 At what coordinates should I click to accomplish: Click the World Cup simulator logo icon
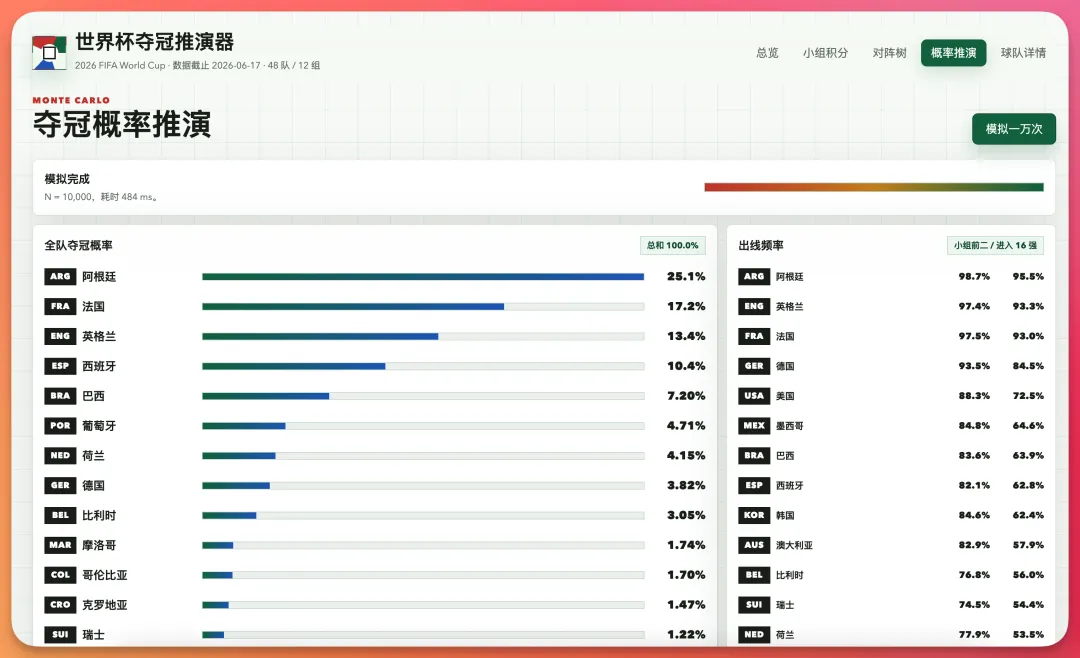[x=49, y=52]
